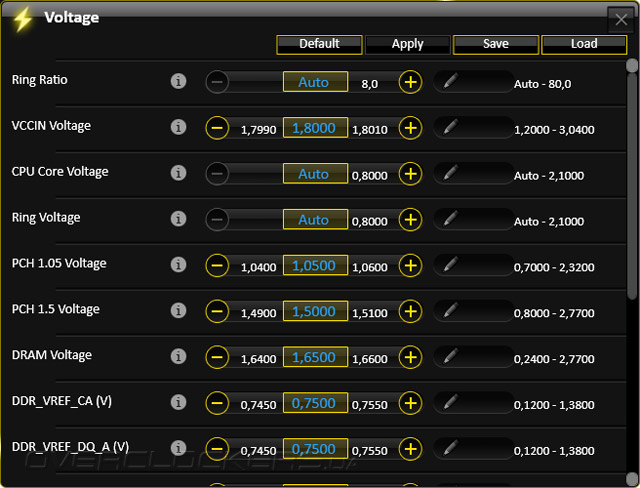Click the 1,2000 - 3,0400 range text
This screenshot has width=640, height=488.
click(554, 130)
